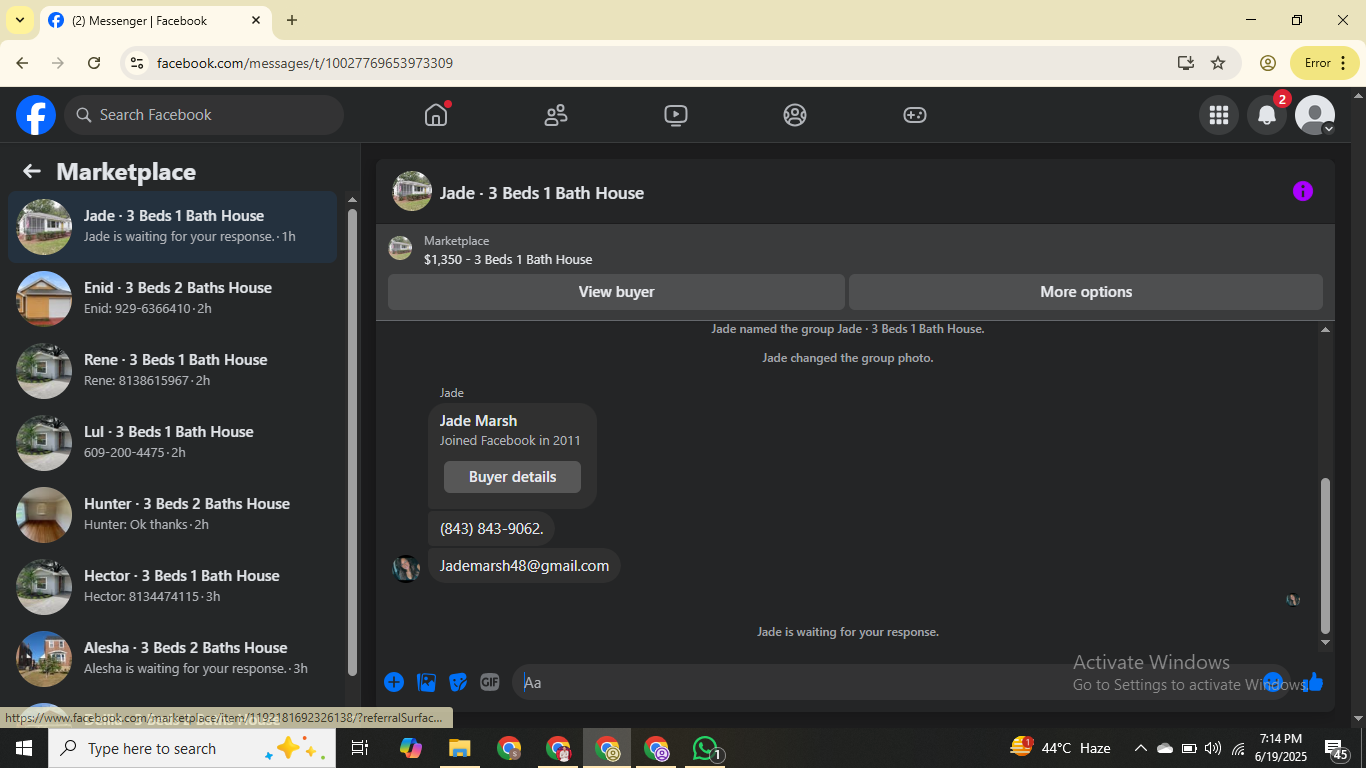
Task: Click the chat scrollbar up arrow
Action: click(1326, 329)
